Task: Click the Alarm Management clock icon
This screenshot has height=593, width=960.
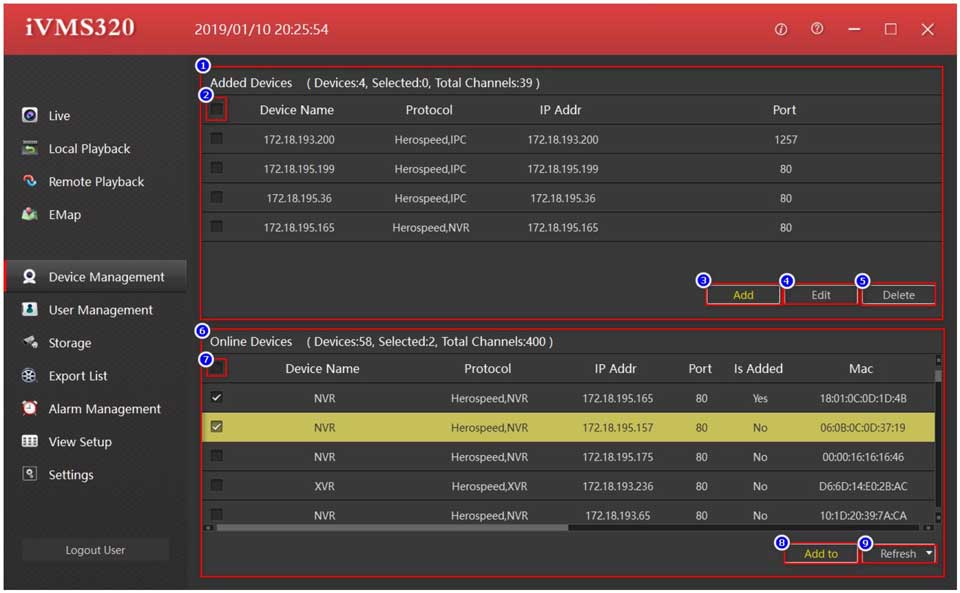Action: (30, 409)
